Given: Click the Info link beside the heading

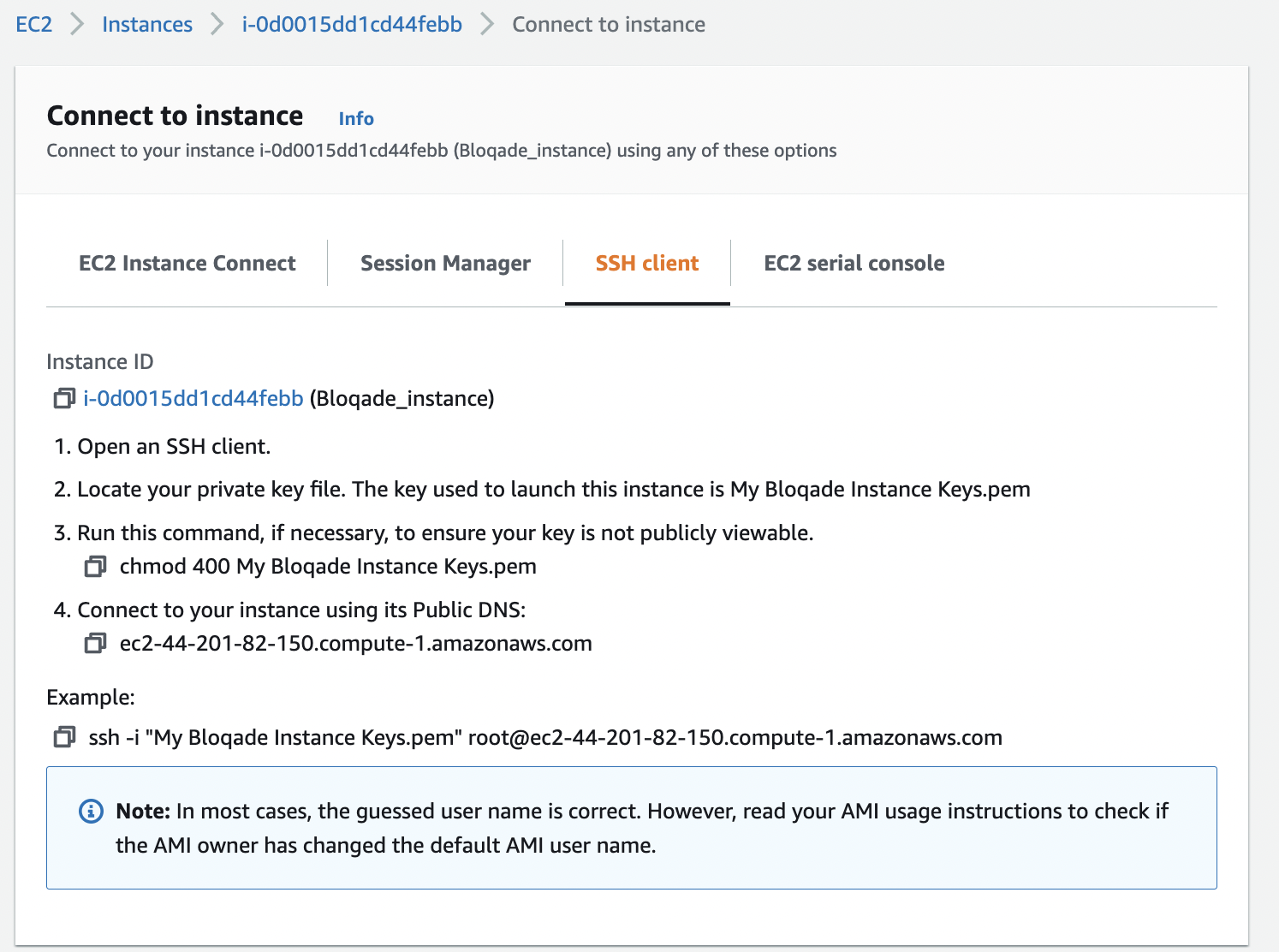Looking at the screenshot, I should pos(356,118).
